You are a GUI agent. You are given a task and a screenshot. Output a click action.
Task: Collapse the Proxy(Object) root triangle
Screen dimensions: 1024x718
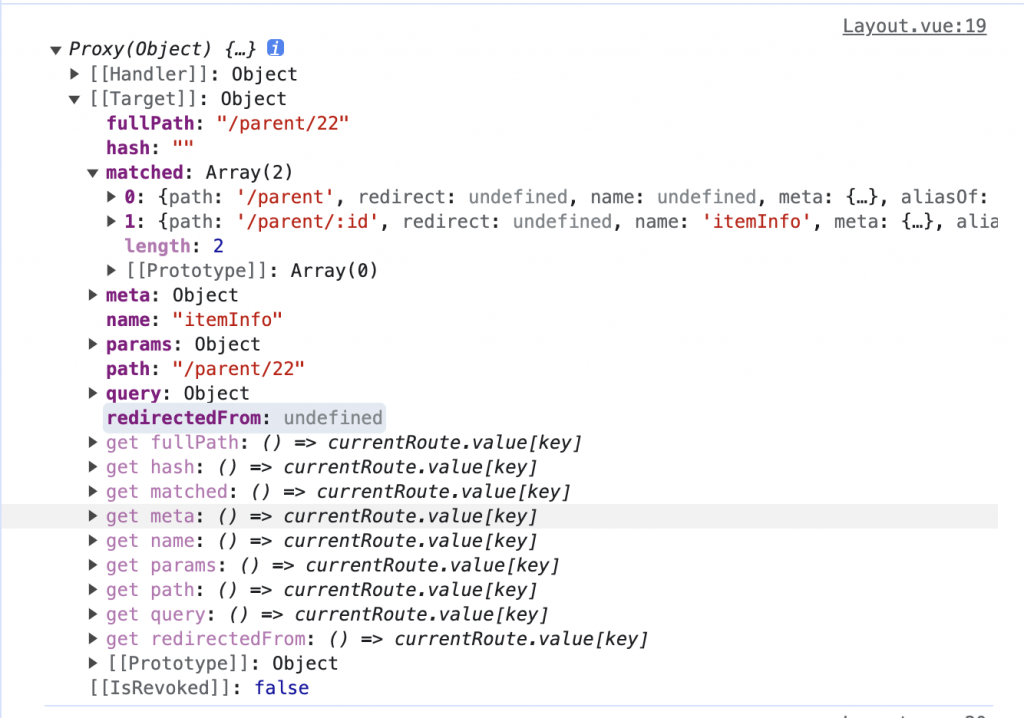click(x=56, y=50)
